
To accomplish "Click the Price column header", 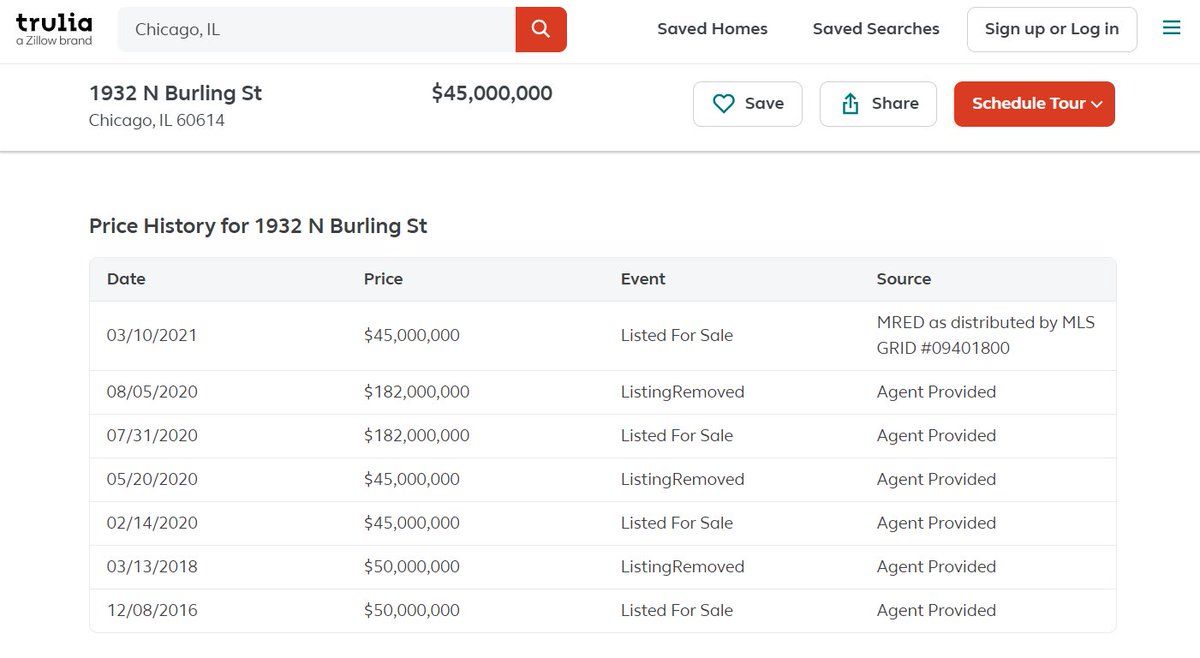I will pos(383,279).
